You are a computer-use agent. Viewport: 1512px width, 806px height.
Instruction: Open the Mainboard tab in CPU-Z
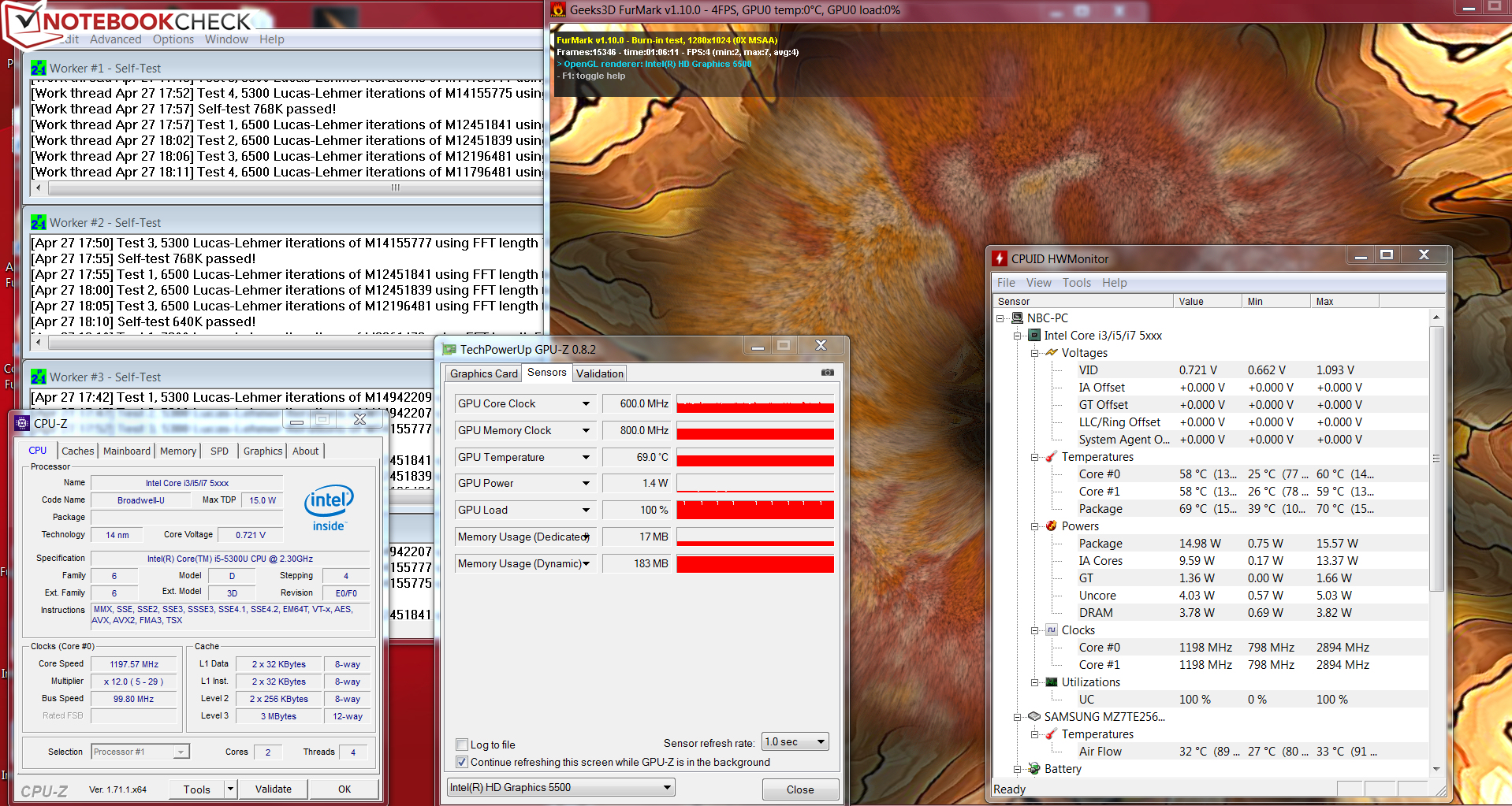pos(127,451)
